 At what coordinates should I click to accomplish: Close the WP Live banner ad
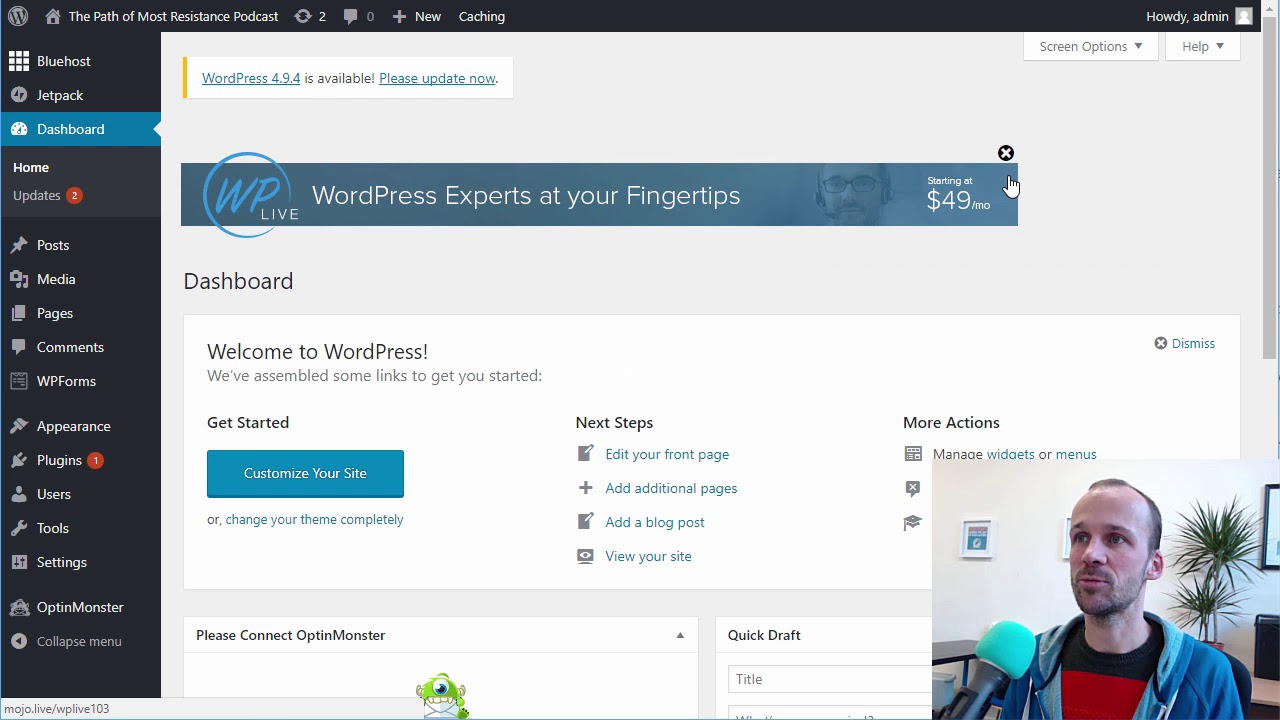(x=1006, y=153)
